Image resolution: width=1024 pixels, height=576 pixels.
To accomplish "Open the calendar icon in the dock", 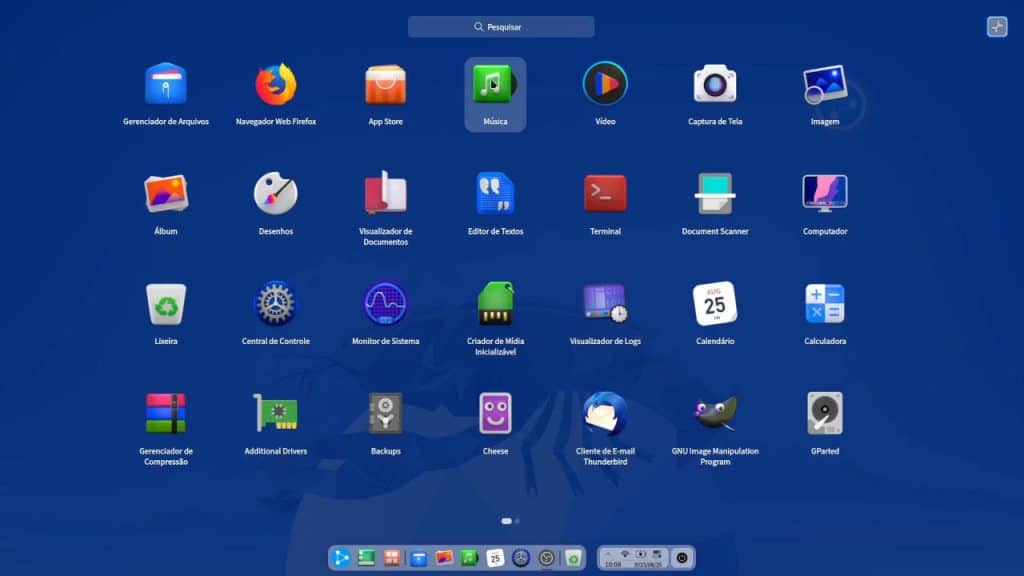I will point(495,558).
